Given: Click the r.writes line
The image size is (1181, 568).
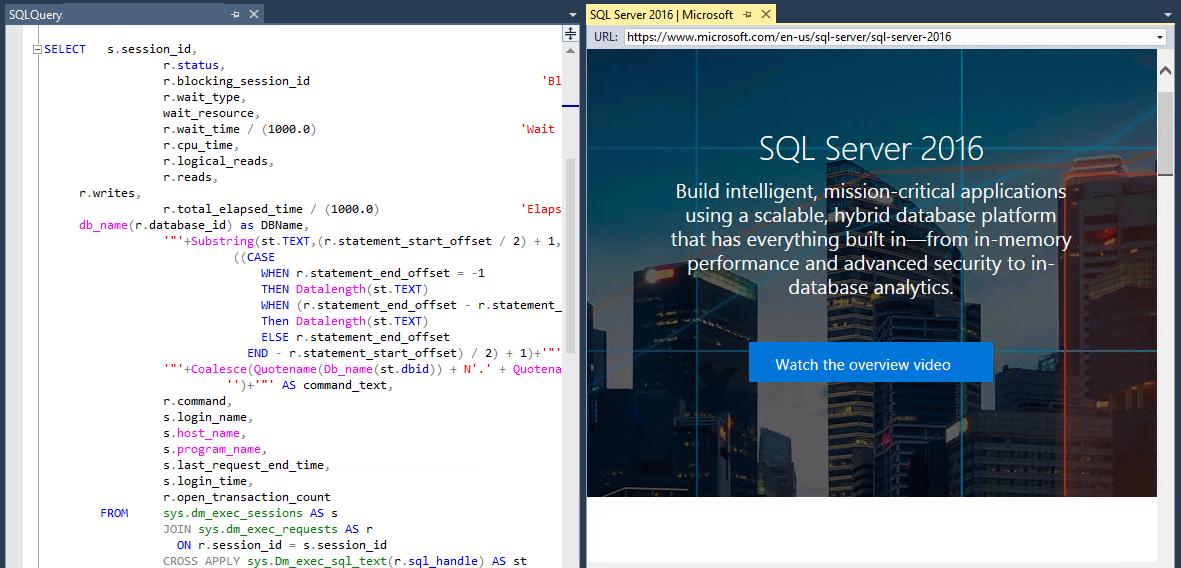Looking at the screenshot, I should [x=110, y=194].
